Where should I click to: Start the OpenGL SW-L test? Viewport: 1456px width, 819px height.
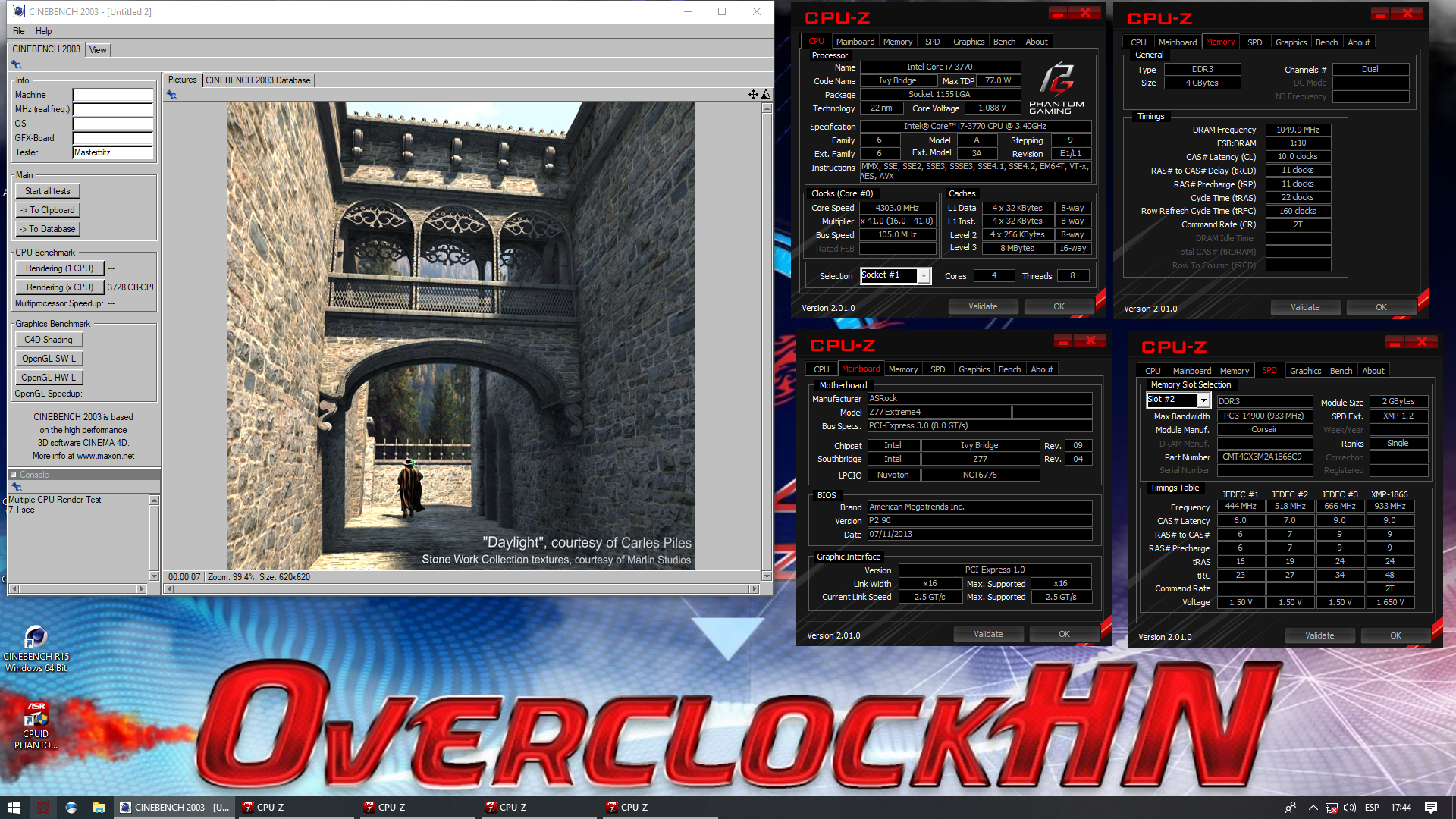pyautogui.click(x=49, y=359)
